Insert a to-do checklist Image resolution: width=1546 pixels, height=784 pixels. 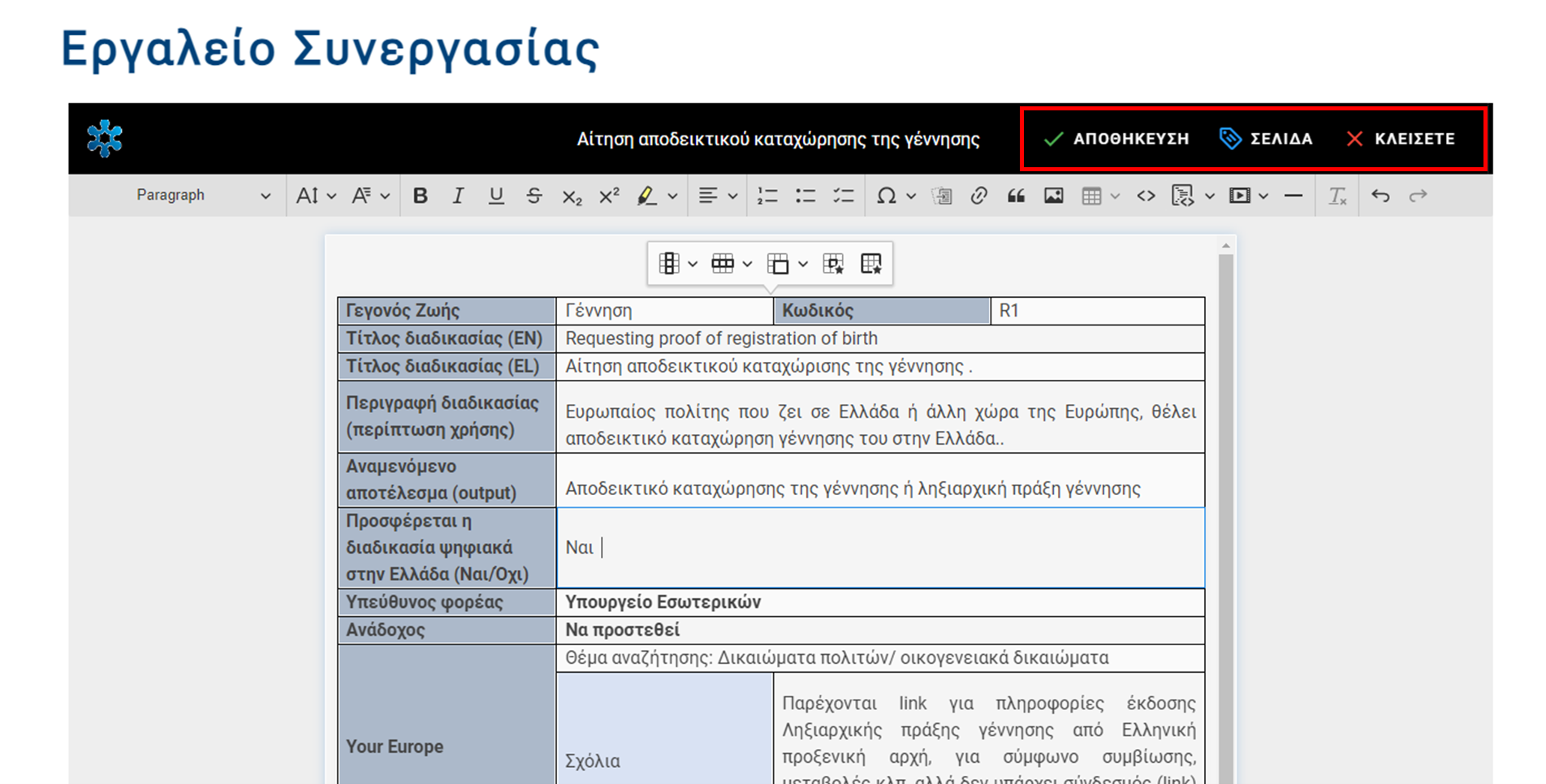pos(844,196)
